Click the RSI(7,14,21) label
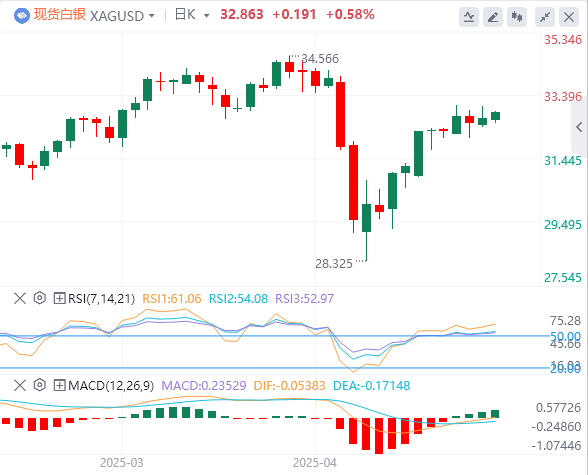Screen dimensions: 588x475 coord(101,299)
